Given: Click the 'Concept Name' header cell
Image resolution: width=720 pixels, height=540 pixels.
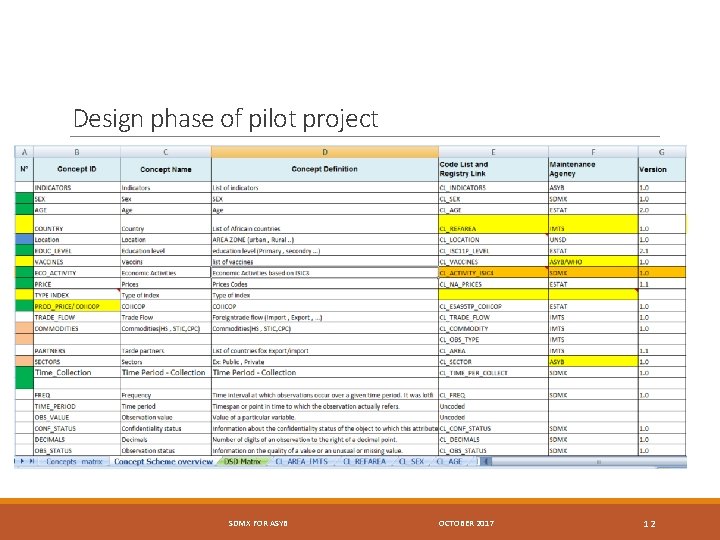Looking at the screenshot, I should click(x=166, y=169).
